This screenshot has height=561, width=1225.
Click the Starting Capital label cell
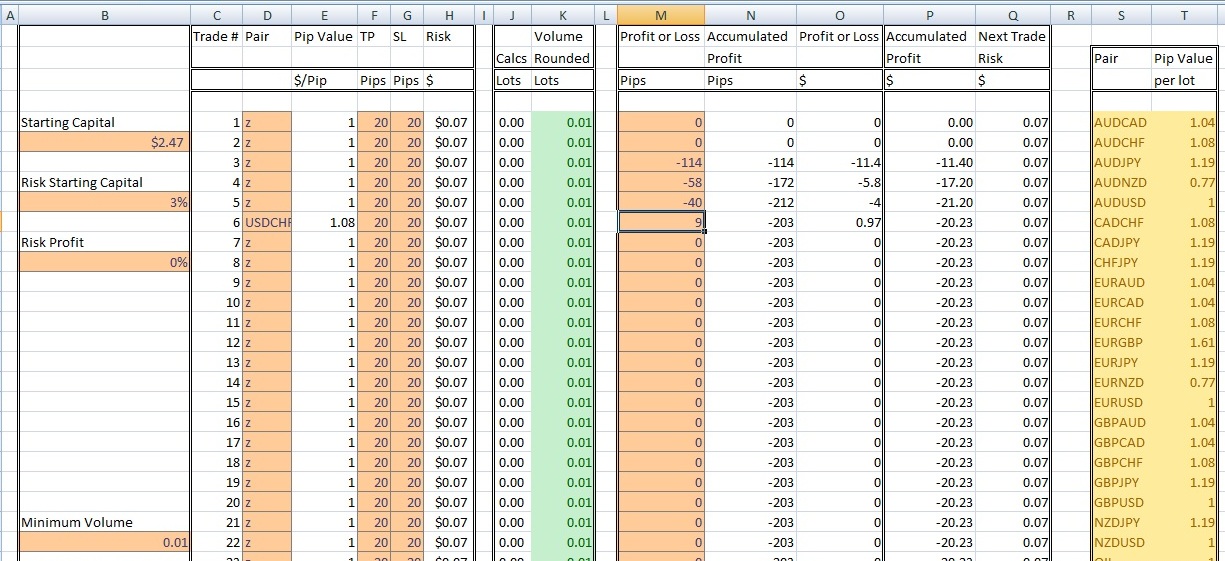point(104,122)
